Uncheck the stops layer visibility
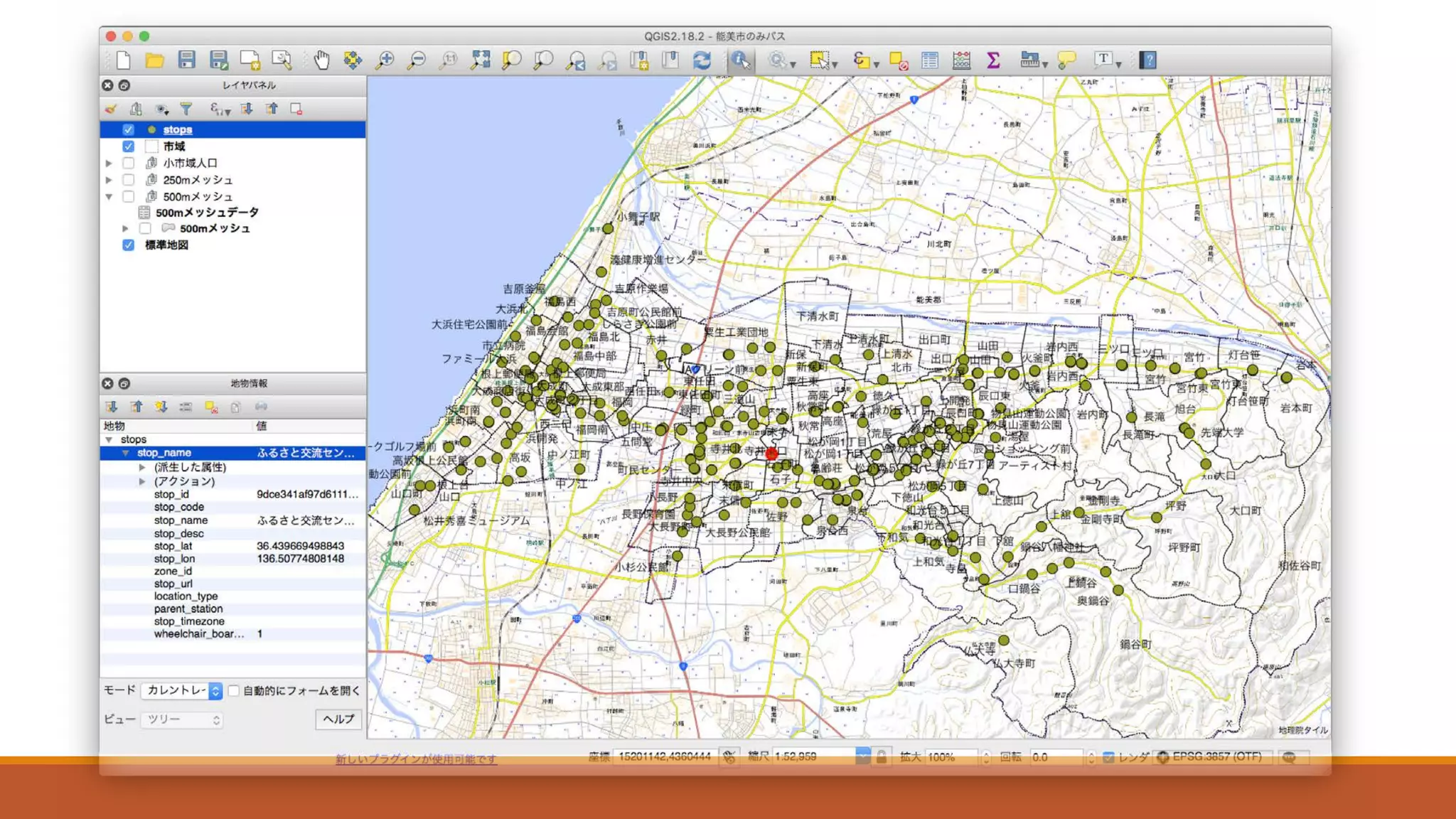 129,129
